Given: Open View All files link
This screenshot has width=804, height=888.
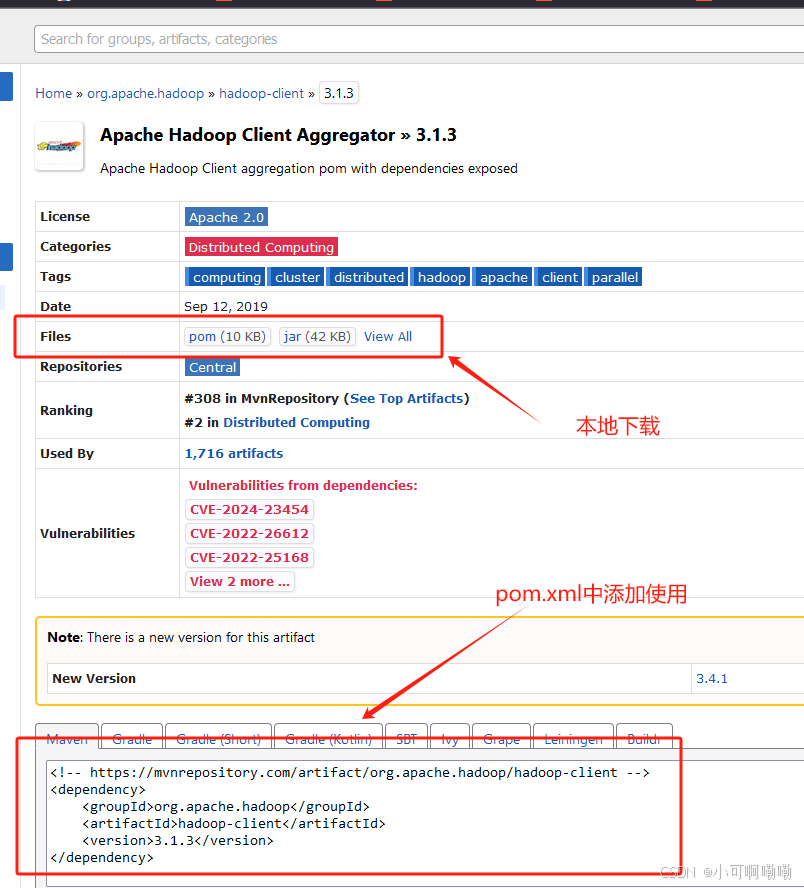Looking at the screenshot, I should coord(388,336).
